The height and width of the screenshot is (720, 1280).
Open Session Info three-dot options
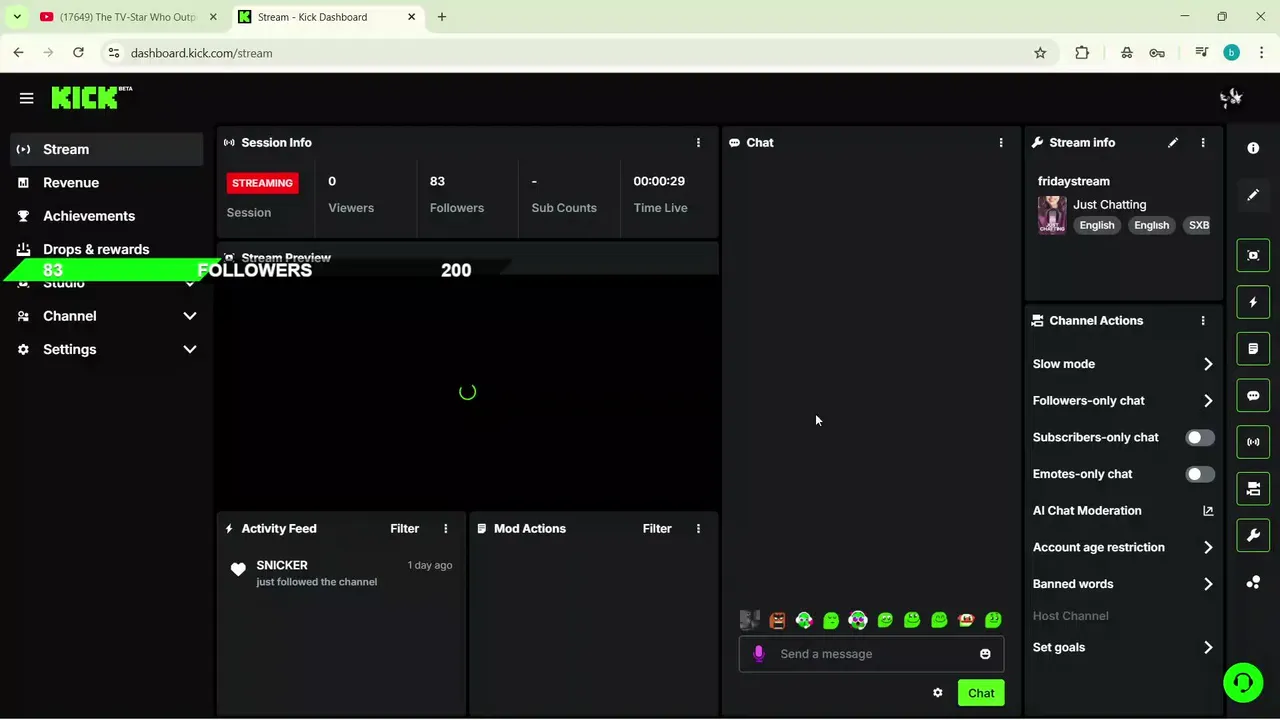point(698,143)
